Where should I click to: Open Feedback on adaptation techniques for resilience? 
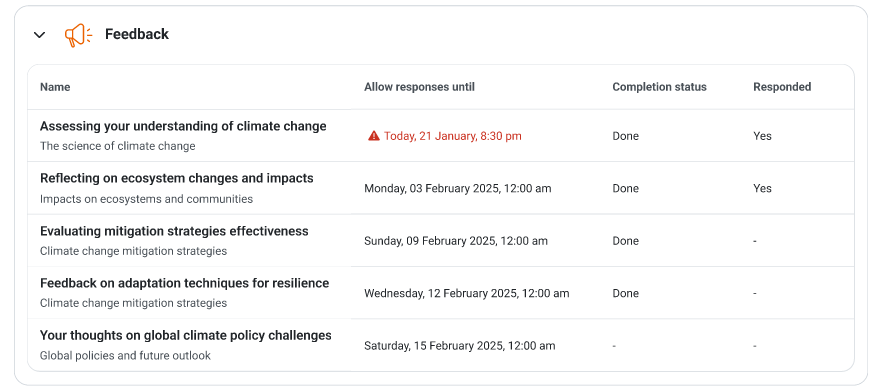click(x=184, y=283)
